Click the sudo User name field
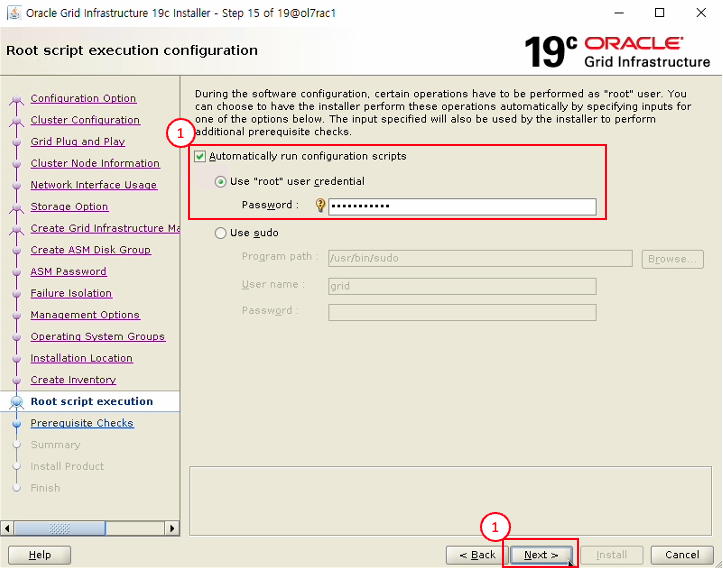 (x=462, y=286)
